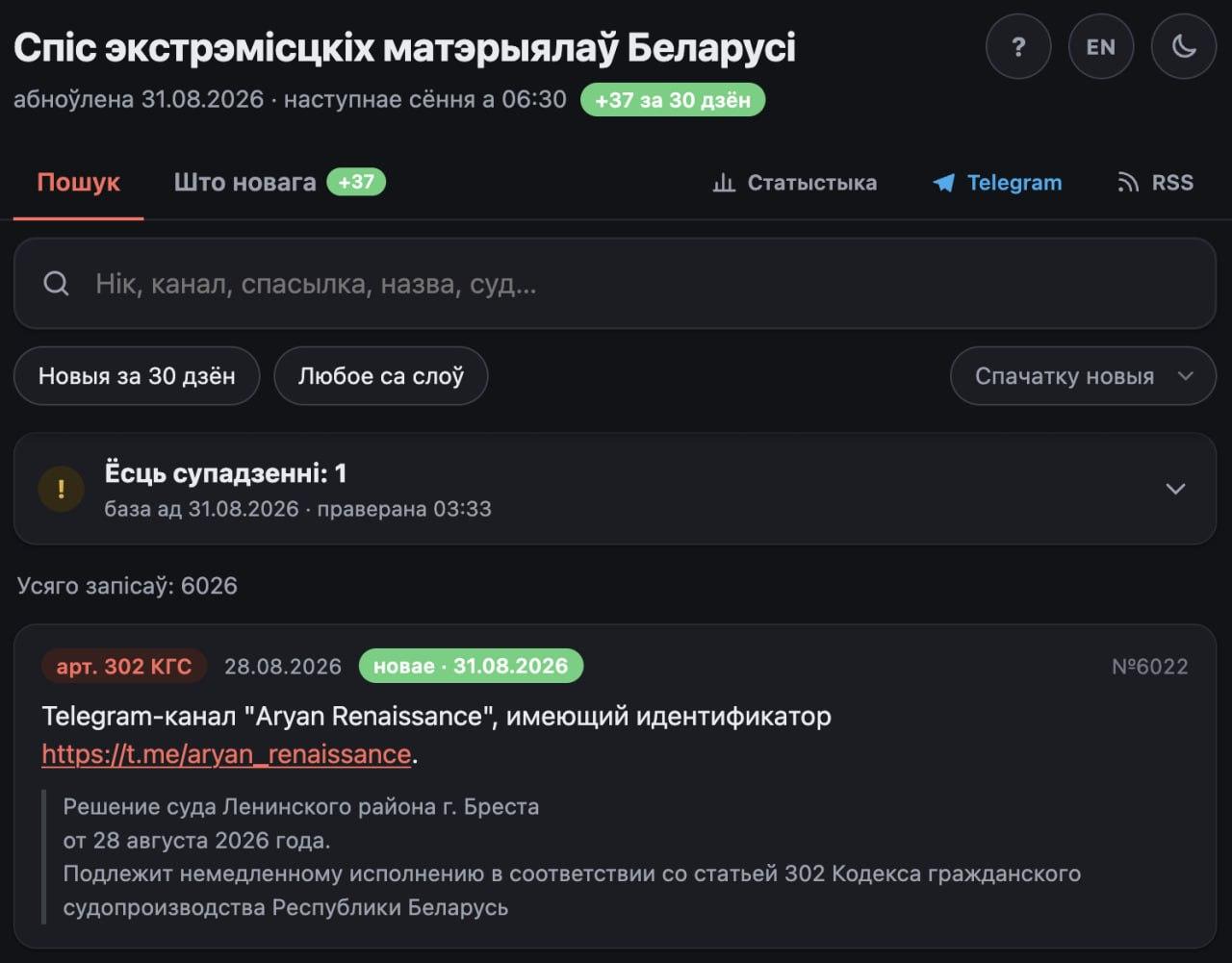Click the Ёсць супадзенні: 1 heading

[225, 473]
